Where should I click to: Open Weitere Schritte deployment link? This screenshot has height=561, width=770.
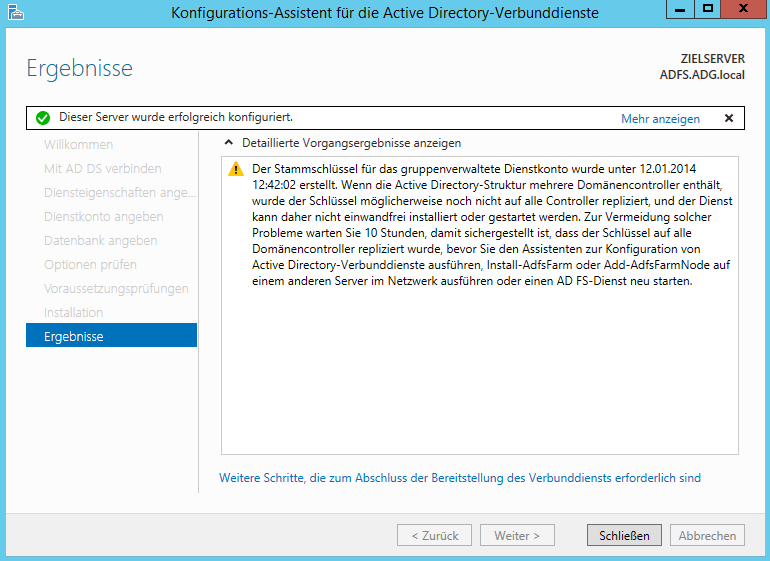coord(460,478)
